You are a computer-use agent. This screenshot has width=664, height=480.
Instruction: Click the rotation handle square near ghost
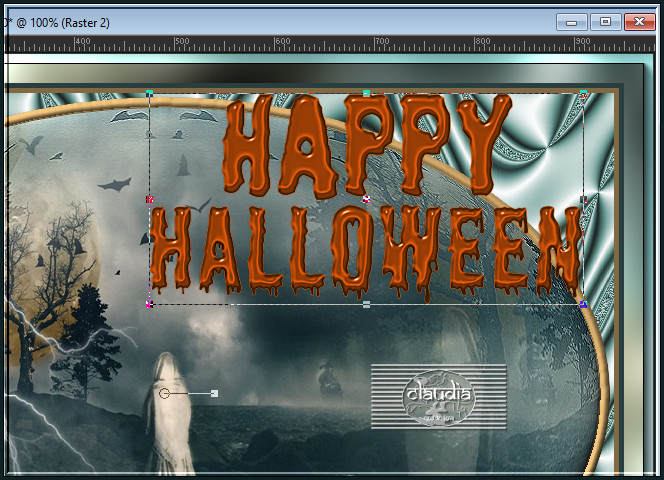click(x=215, y=394)
